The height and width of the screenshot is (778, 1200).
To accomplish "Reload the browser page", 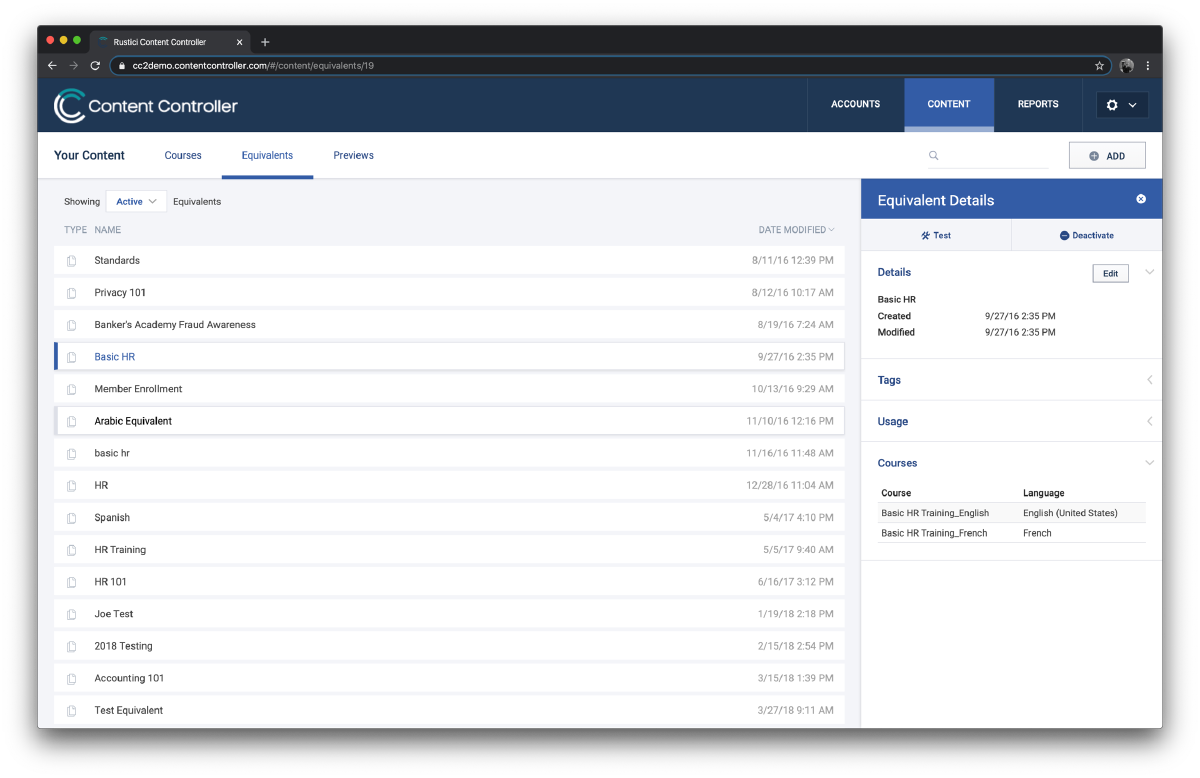I will pyautogui.click(x=95, y=66).
